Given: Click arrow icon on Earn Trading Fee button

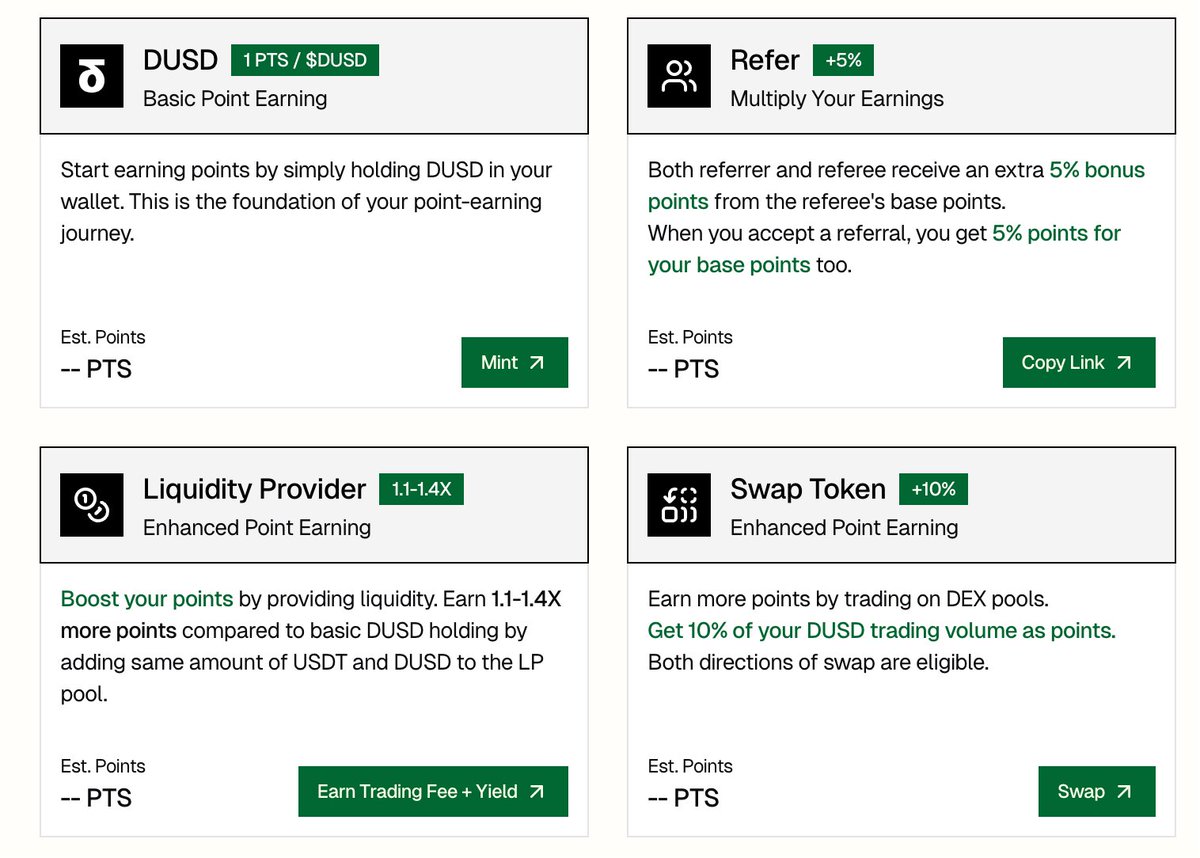Looking at the screenshot, I should (537, 792).
